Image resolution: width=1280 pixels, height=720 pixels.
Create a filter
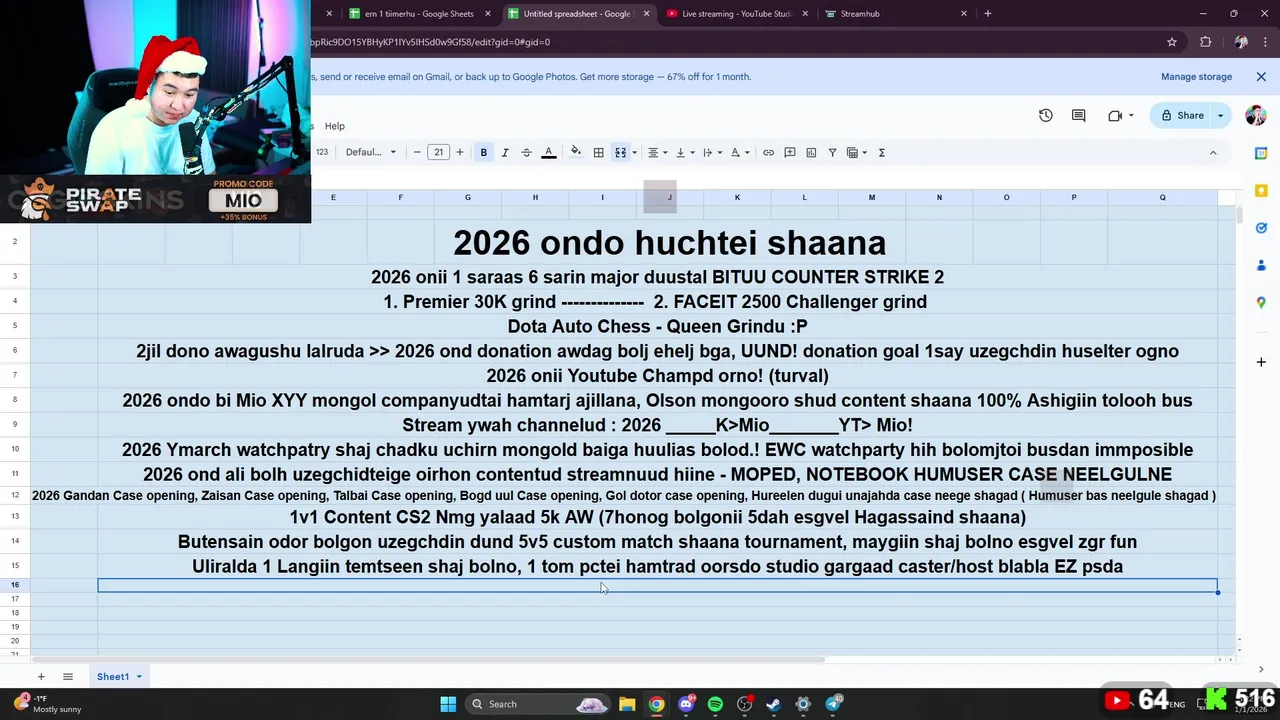click(x=832, y=152)
